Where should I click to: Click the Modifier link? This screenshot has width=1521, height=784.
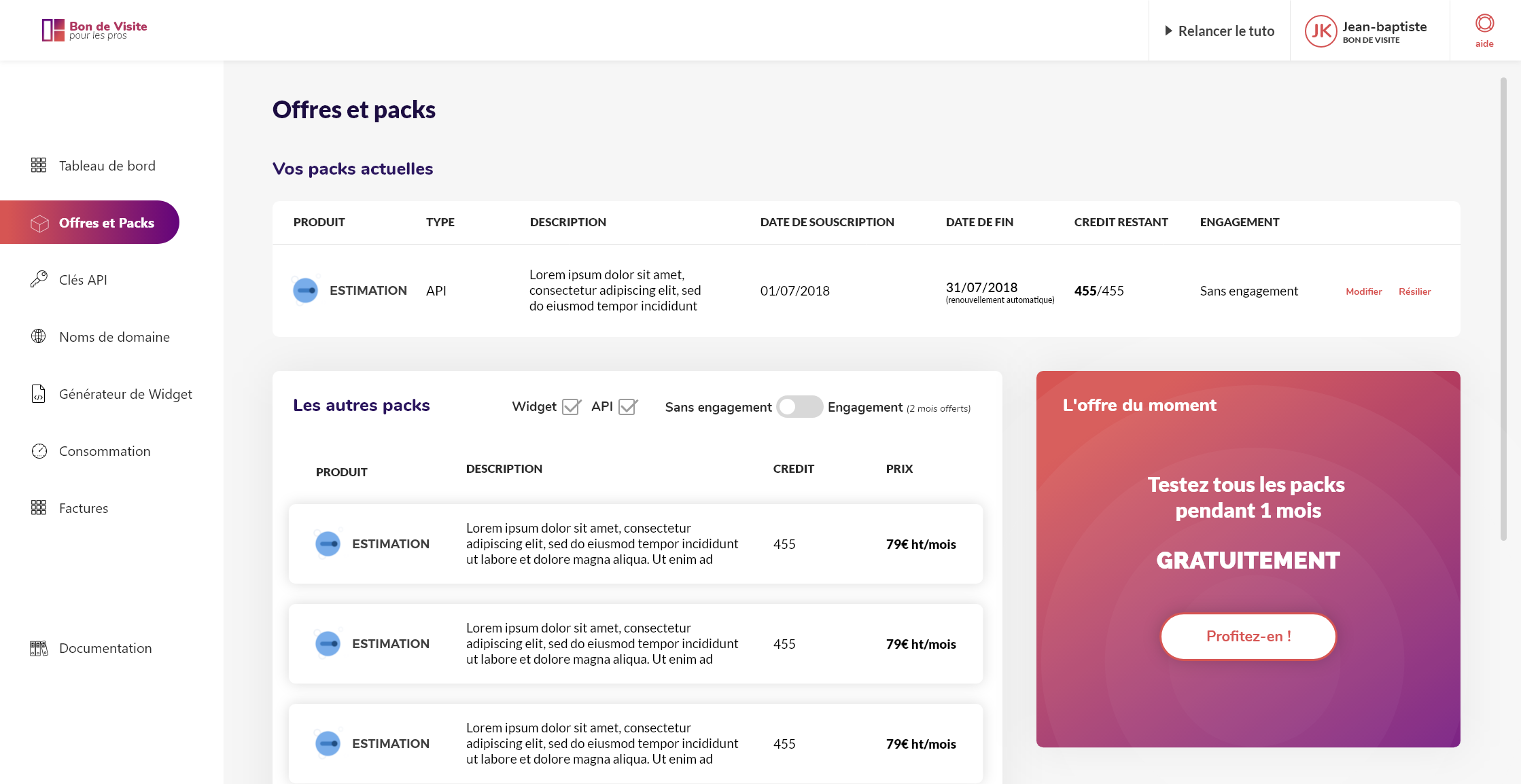1363,291
